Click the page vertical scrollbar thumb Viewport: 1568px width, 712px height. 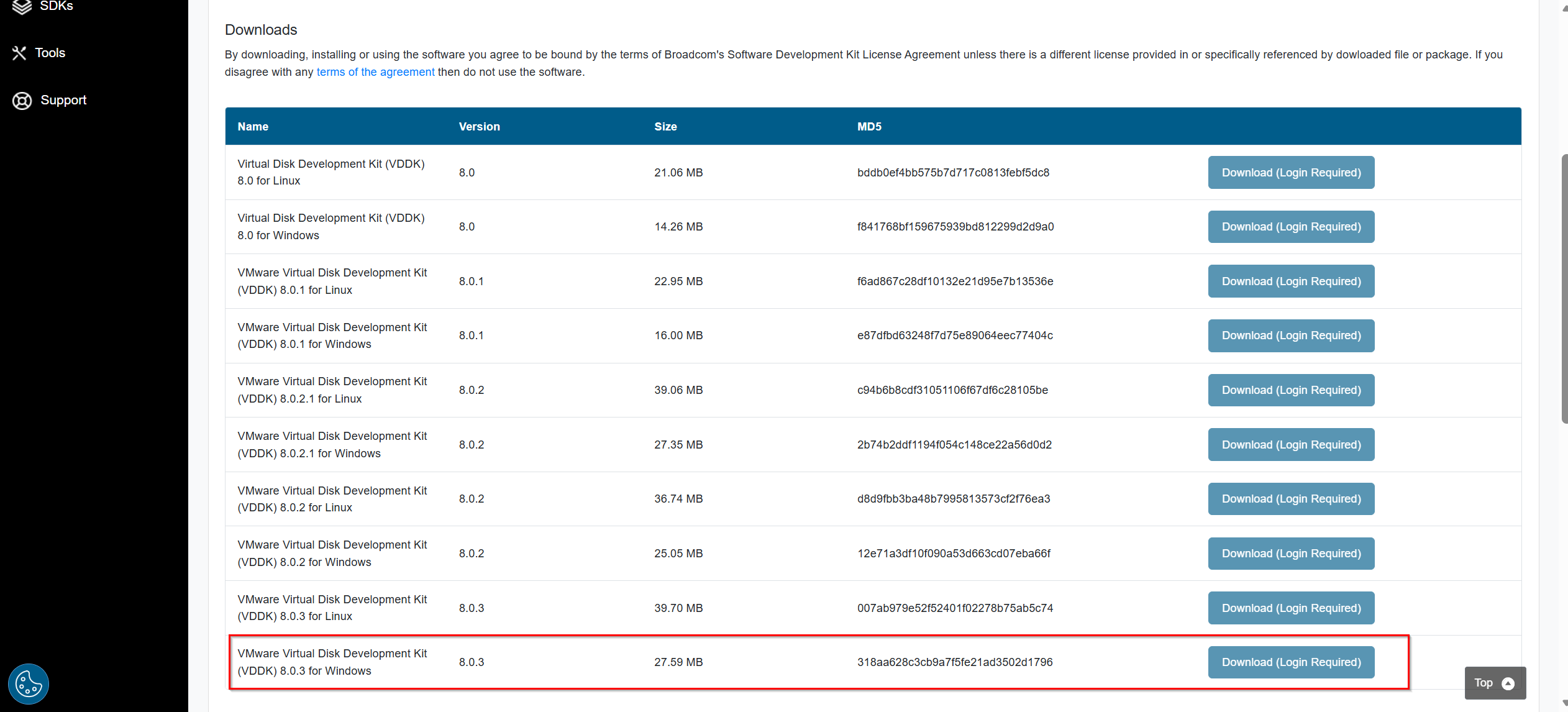point(1564,289)
